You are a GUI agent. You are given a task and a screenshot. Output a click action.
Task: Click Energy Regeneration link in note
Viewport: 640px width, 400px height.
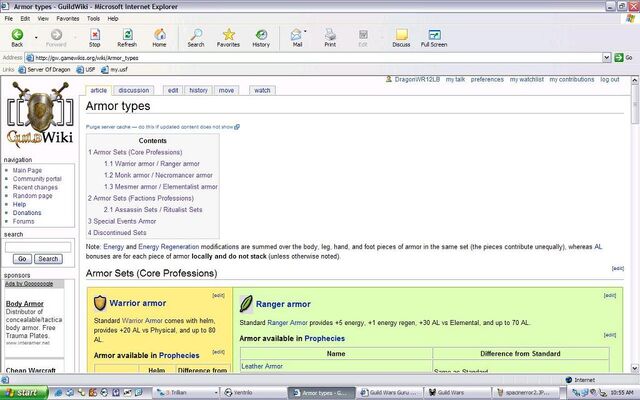169,247
